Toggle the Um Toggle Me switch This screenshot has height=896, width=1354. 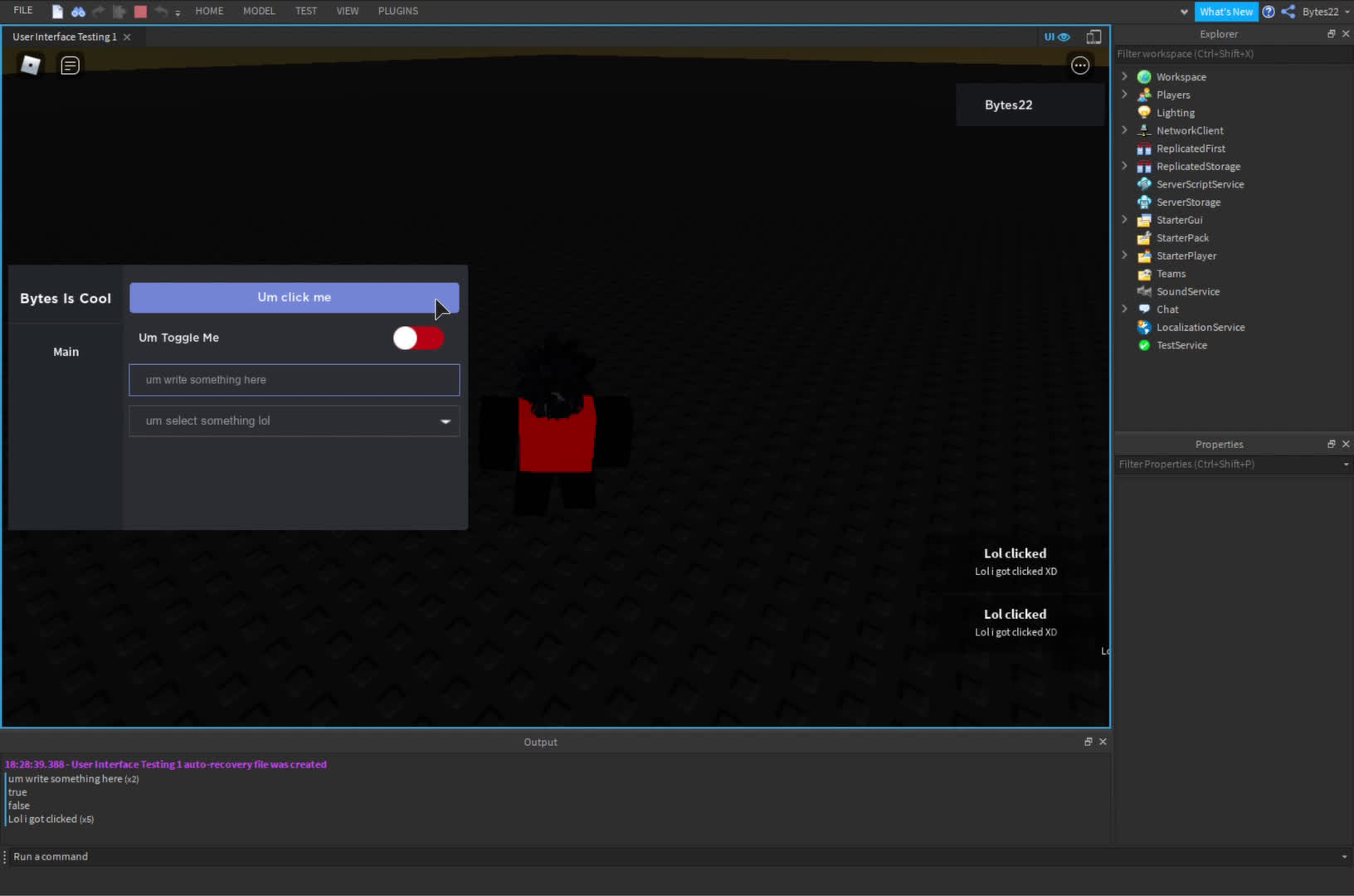click(418, 338)
